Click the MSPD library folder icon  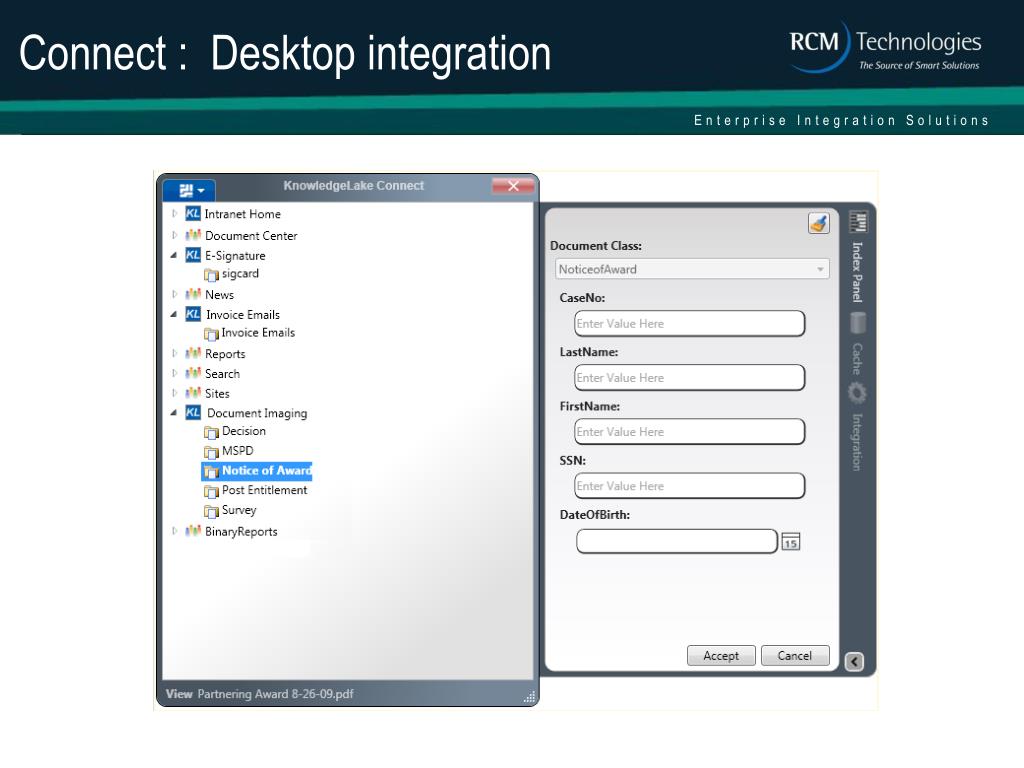211,452
